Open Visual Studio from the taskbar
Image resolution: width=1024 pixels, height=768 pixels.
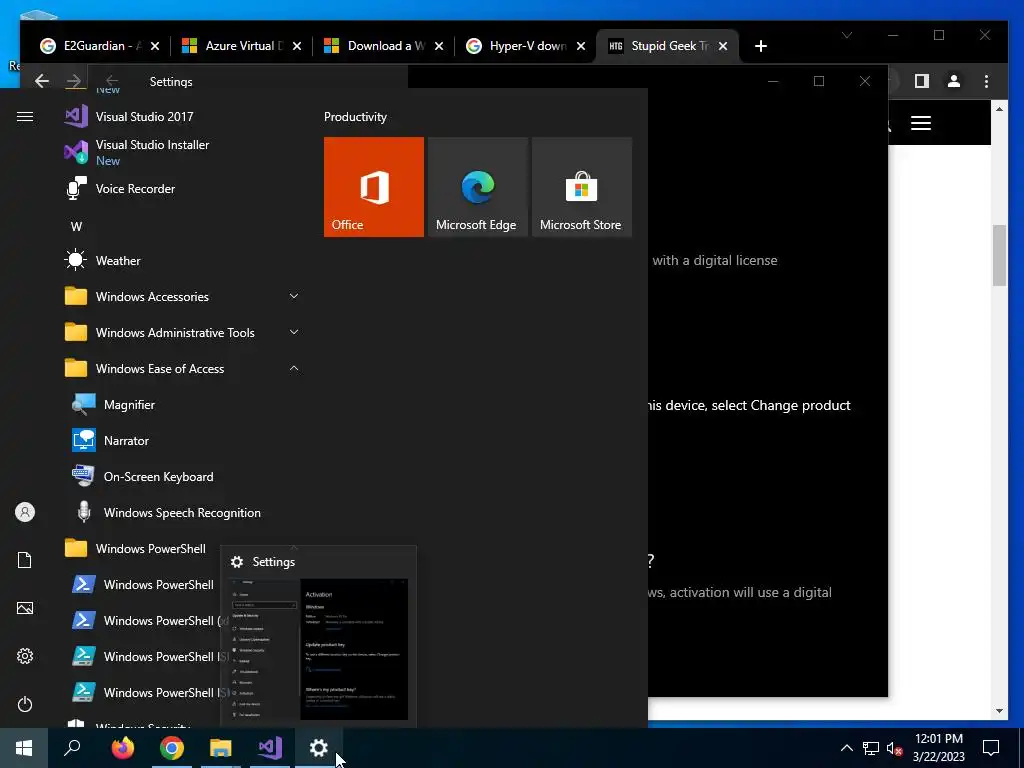(270, 748)
